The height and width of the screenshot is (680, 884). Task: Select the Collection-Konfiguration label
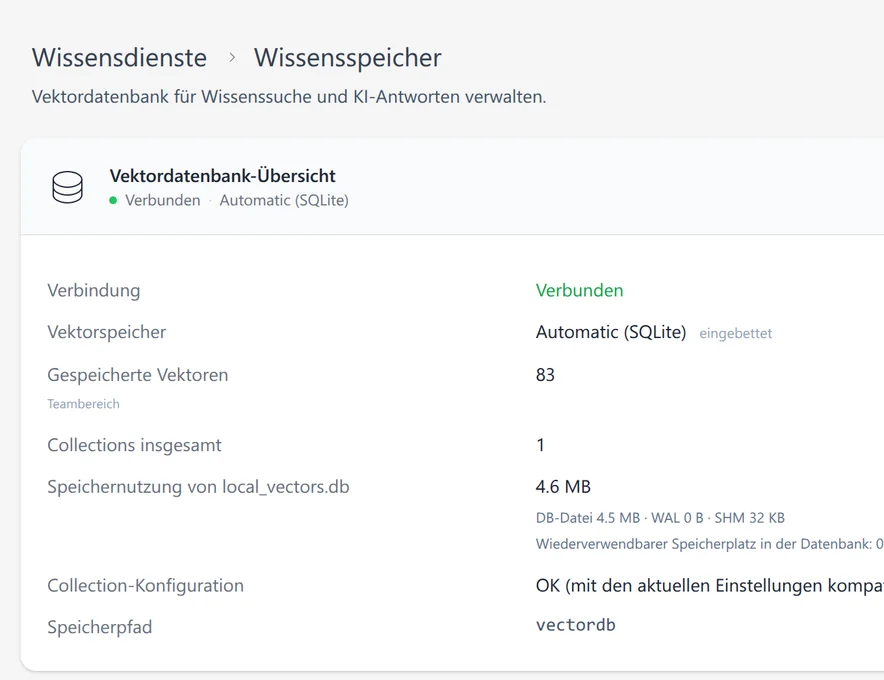[145, 585]
